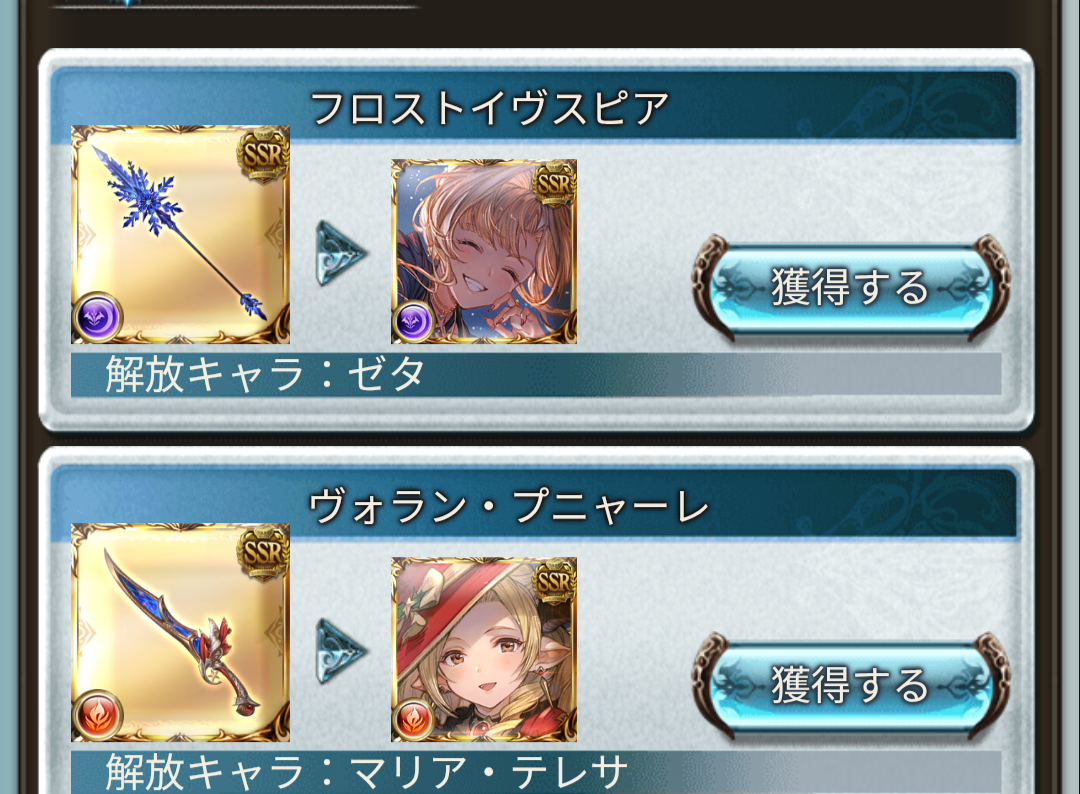This screenshot has height=794, width=1080.
Task: Open the ヴォラン・プニャーレ dagger weapon thumbnail
Action: 180,632
